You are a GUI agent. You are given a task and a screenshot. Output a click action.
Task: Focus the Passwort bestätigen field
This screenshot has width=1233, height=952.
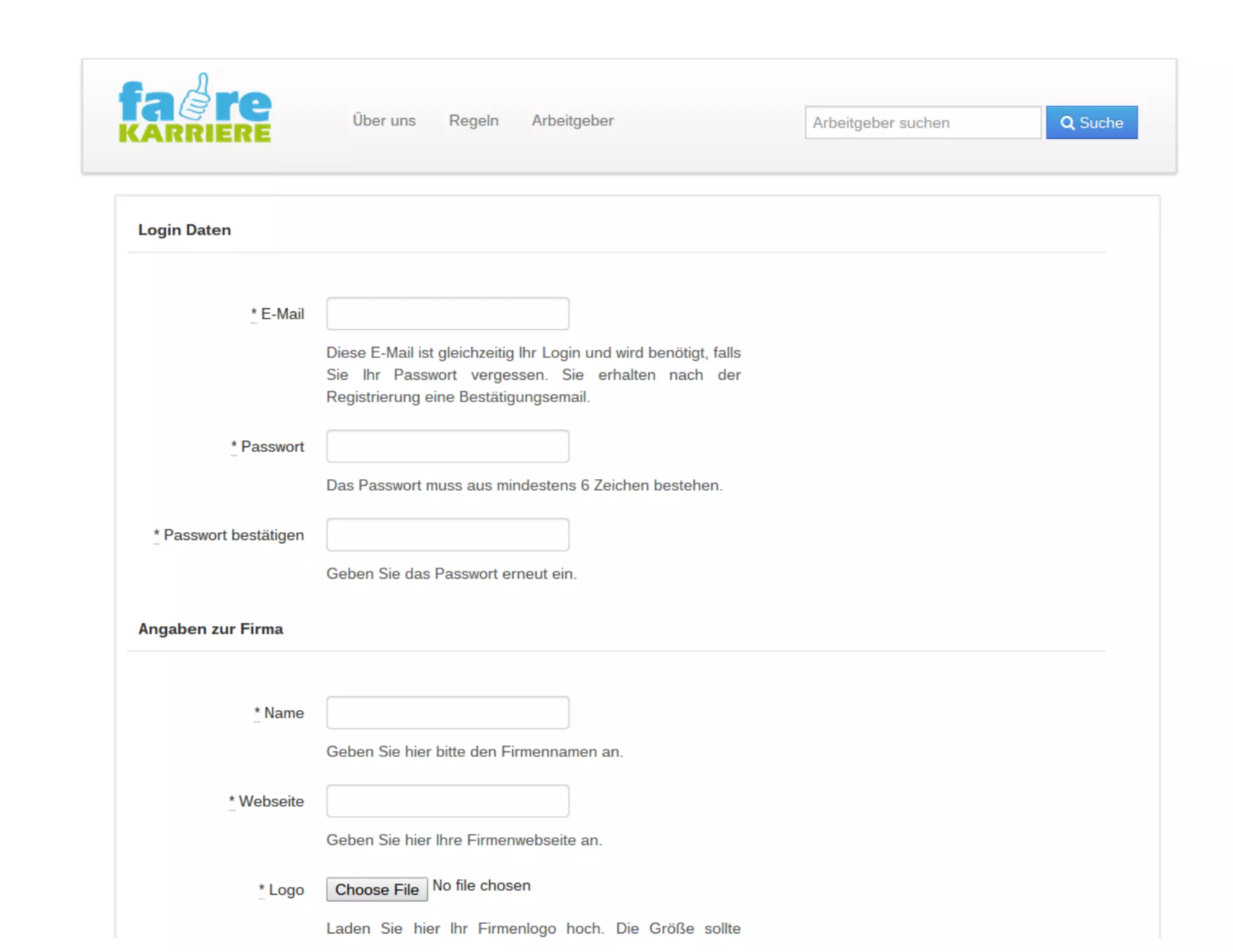448,535
